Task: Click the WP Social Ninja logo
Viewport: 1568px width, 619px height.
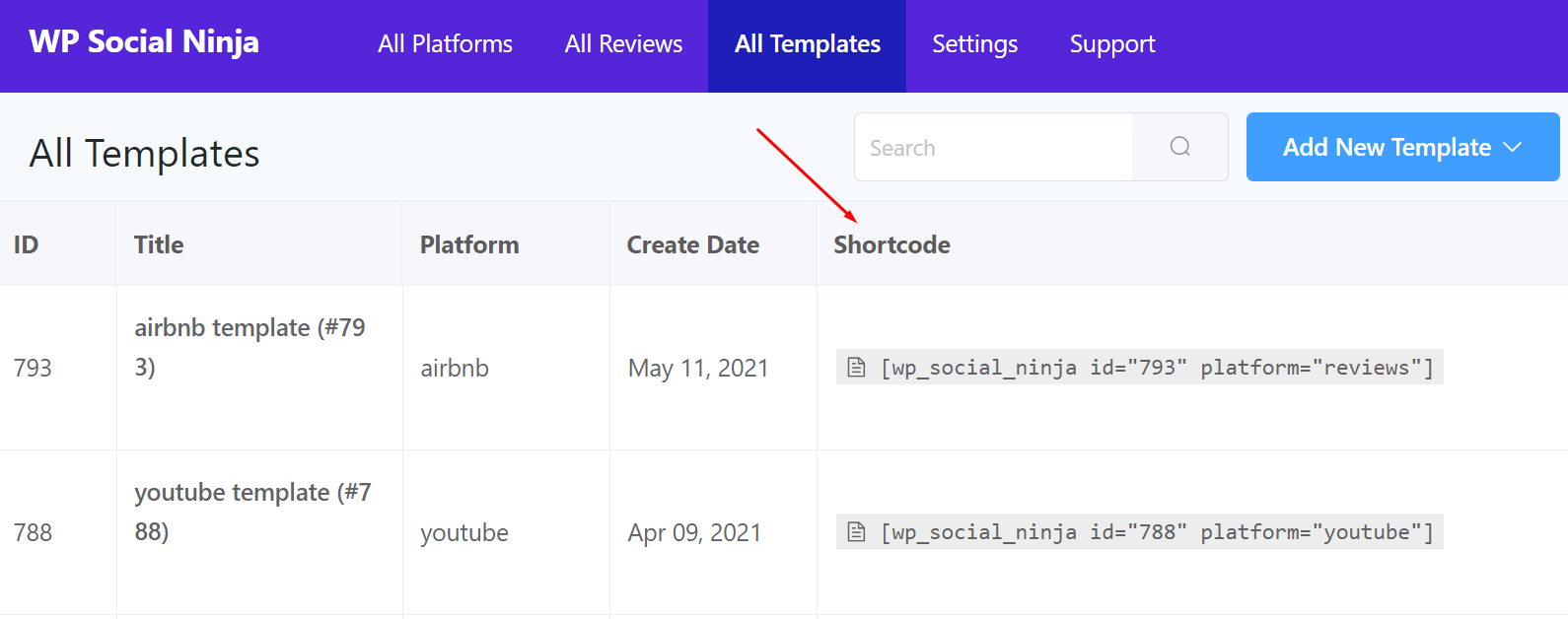Action: click(x=144, y=41)
